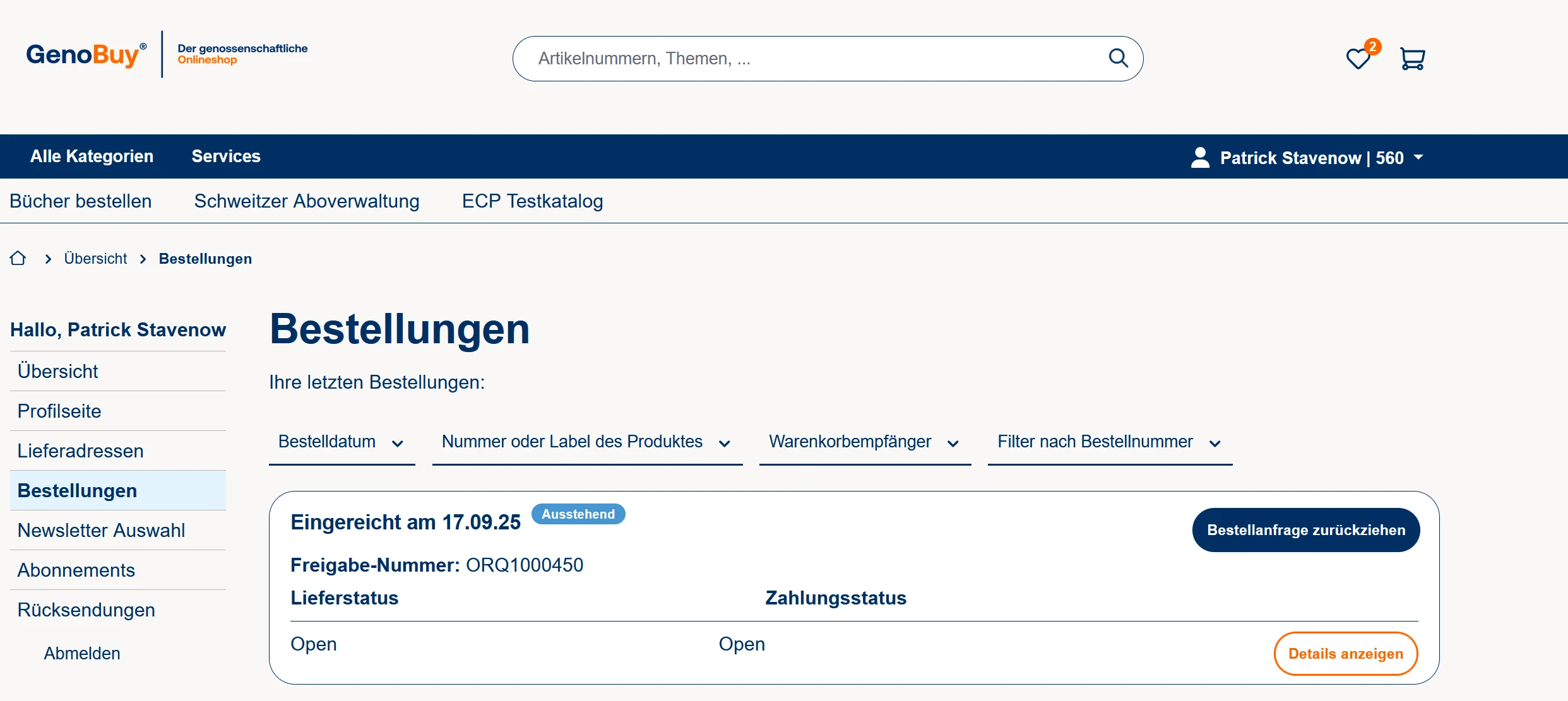This screenshot has height=701, width=1568.
Task: Open the Services menu
Action: (x=226, y=156)
